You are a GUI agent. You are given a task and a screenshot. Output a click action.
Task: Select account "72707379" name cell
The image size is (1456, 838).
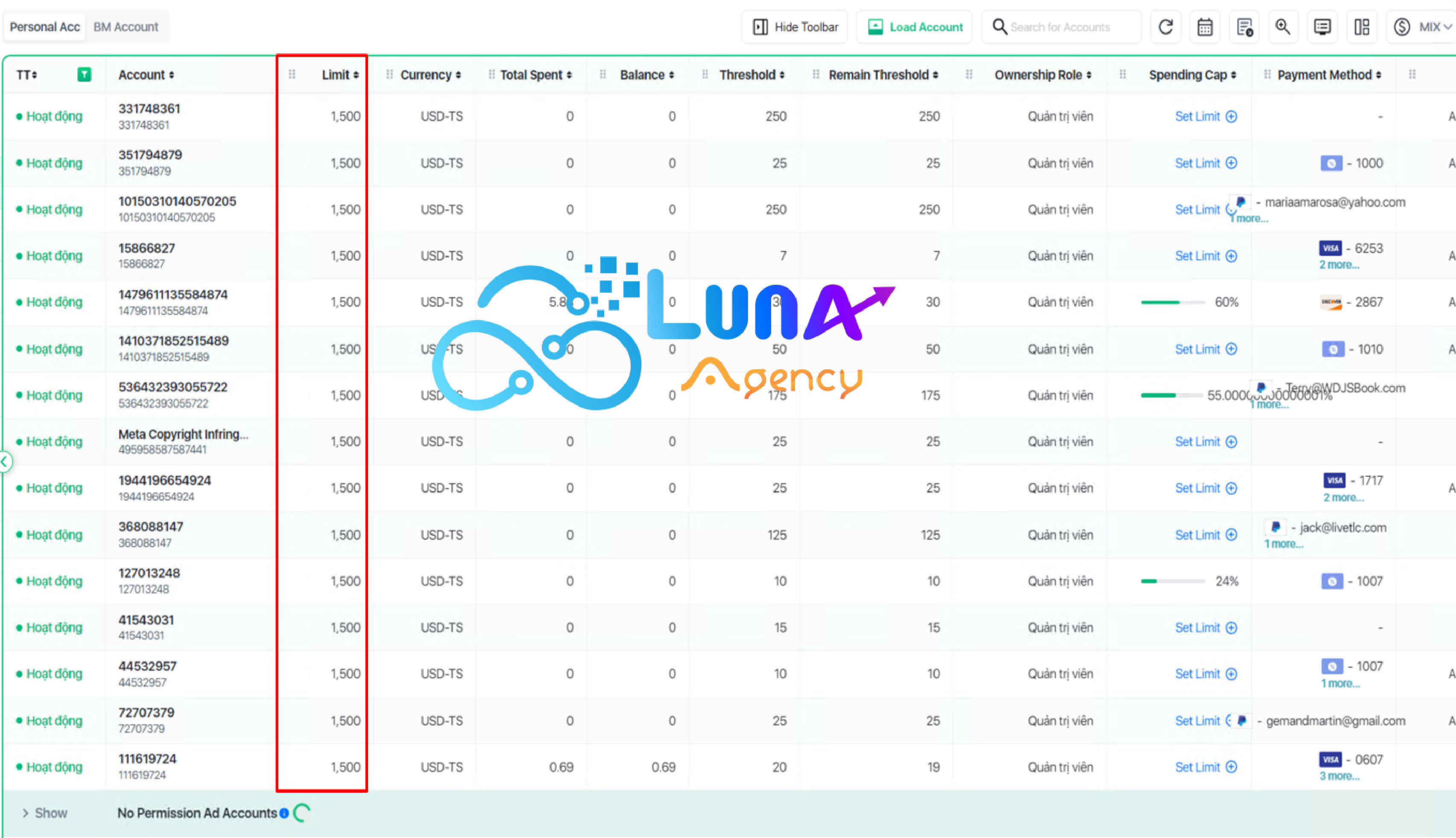click(146, 712)
